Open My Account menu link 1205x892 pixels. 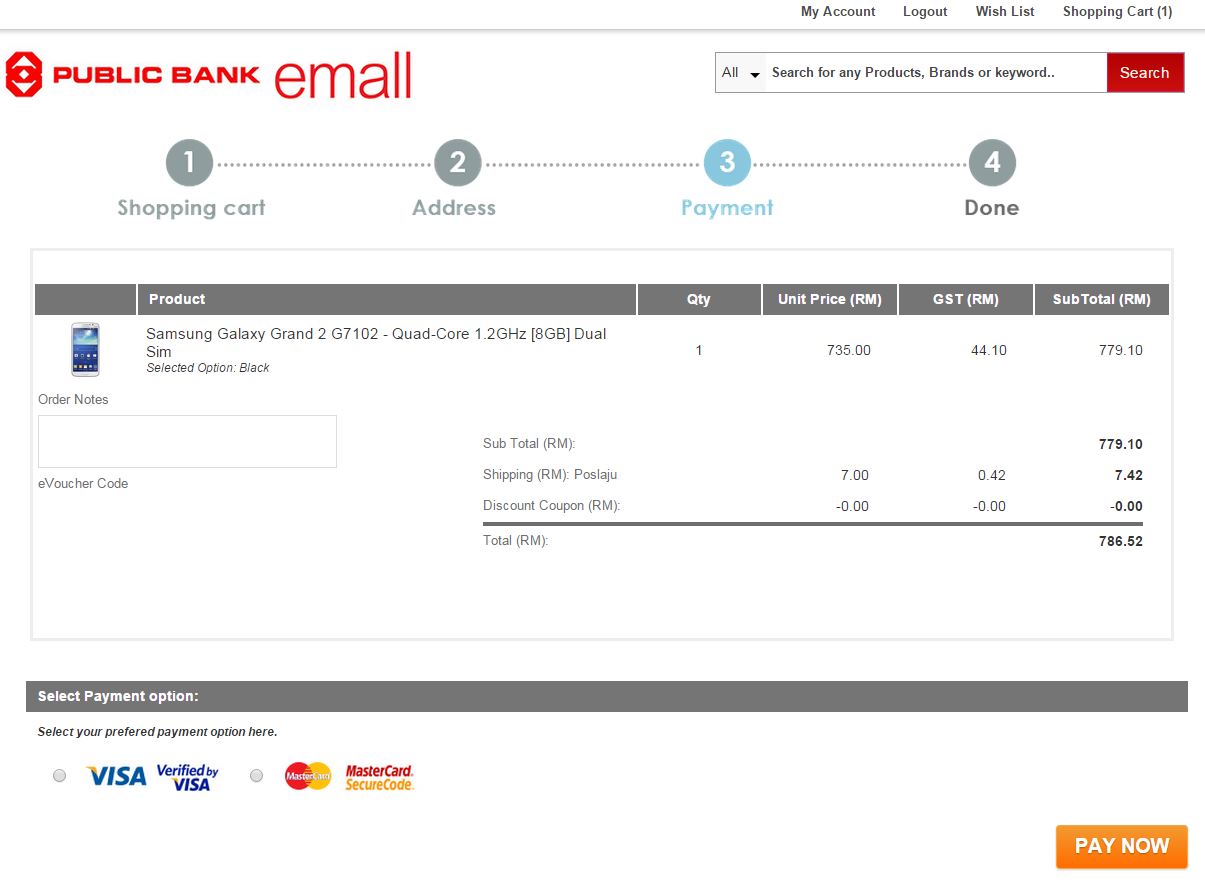(x=838, y=12)
